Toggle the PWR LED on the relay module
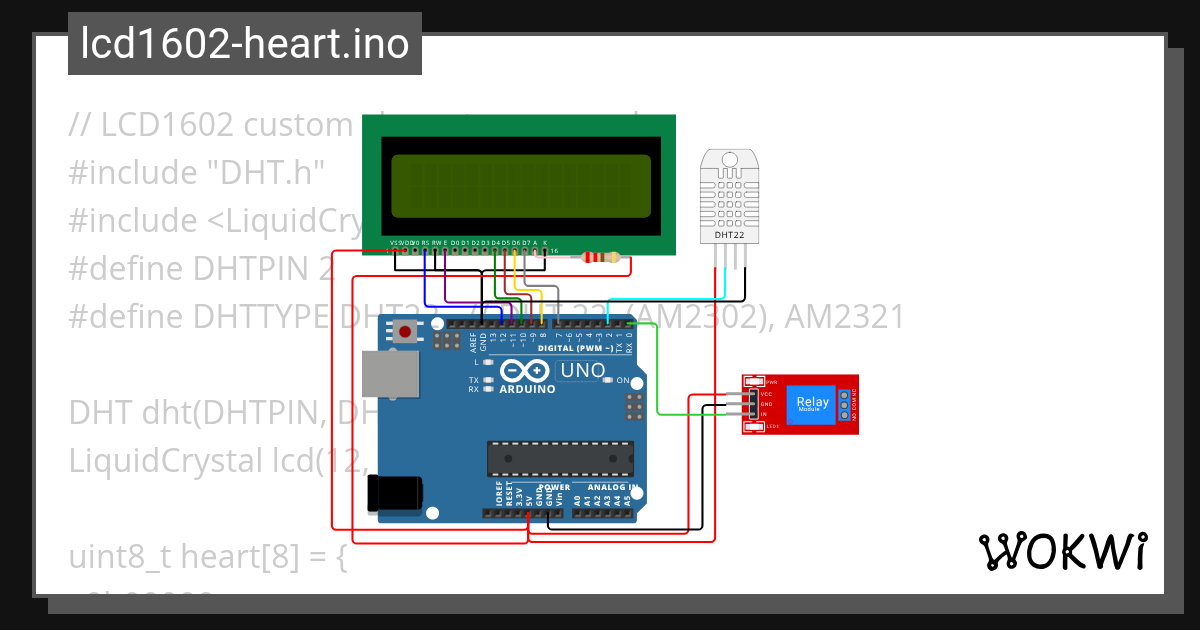This screenshot has width=1200, height=630. point(753,381)
